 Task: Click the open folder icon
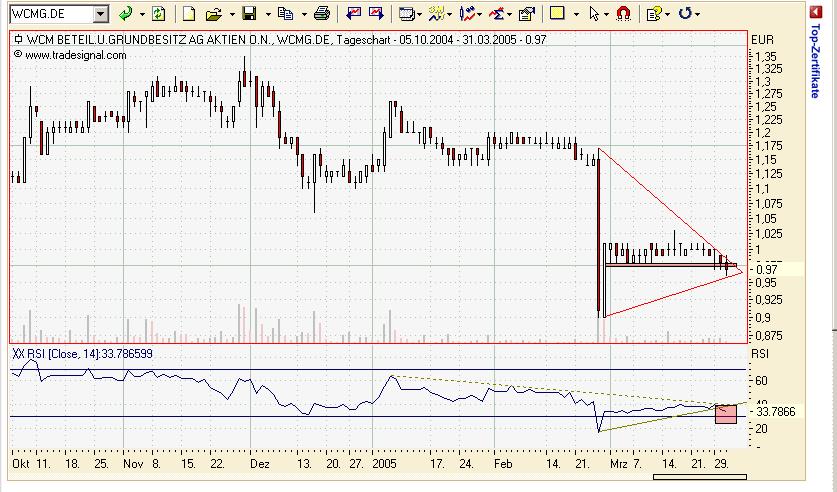coord(214,13)
